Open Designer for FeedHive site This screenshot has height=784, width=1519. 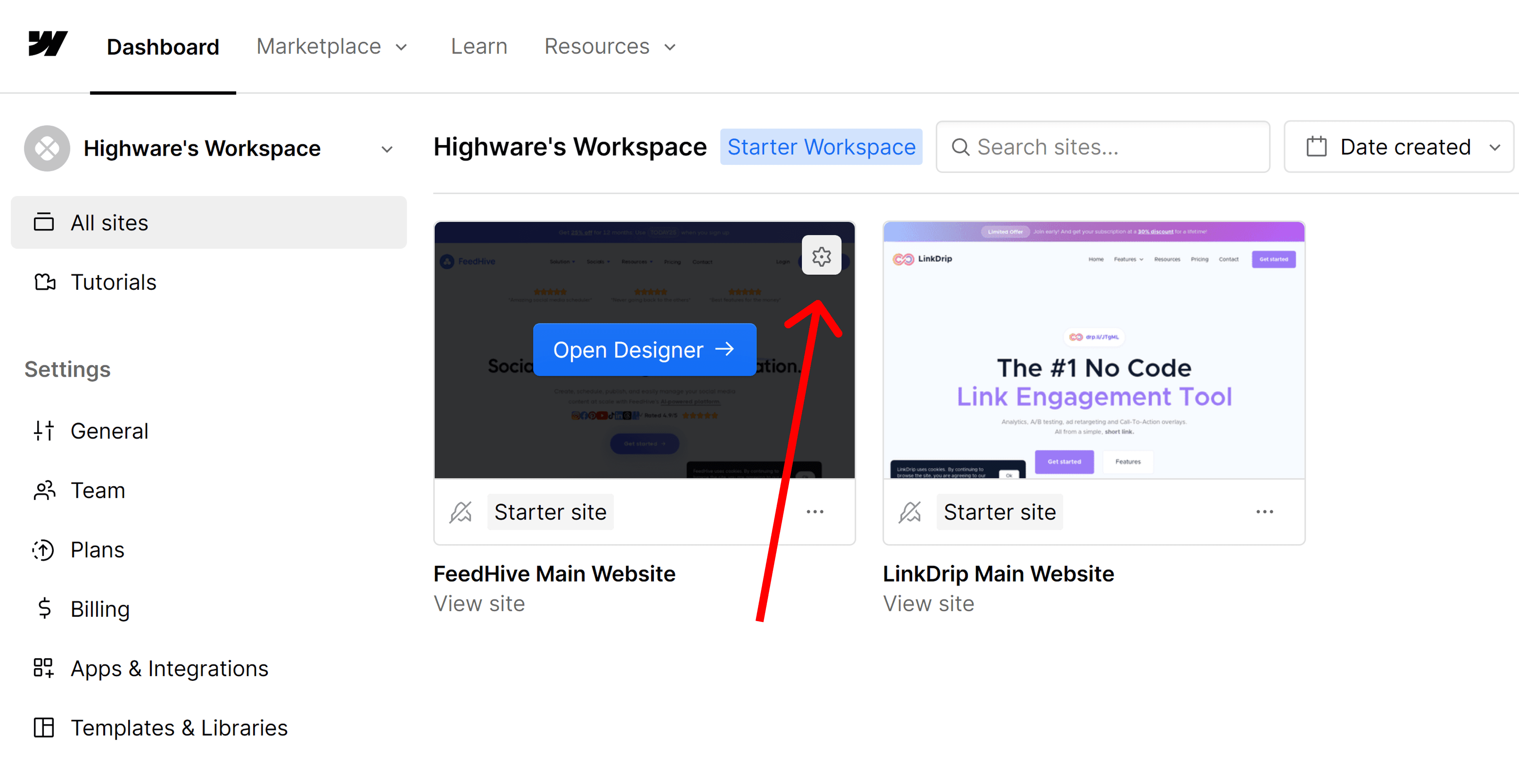[x=644, y=350]
